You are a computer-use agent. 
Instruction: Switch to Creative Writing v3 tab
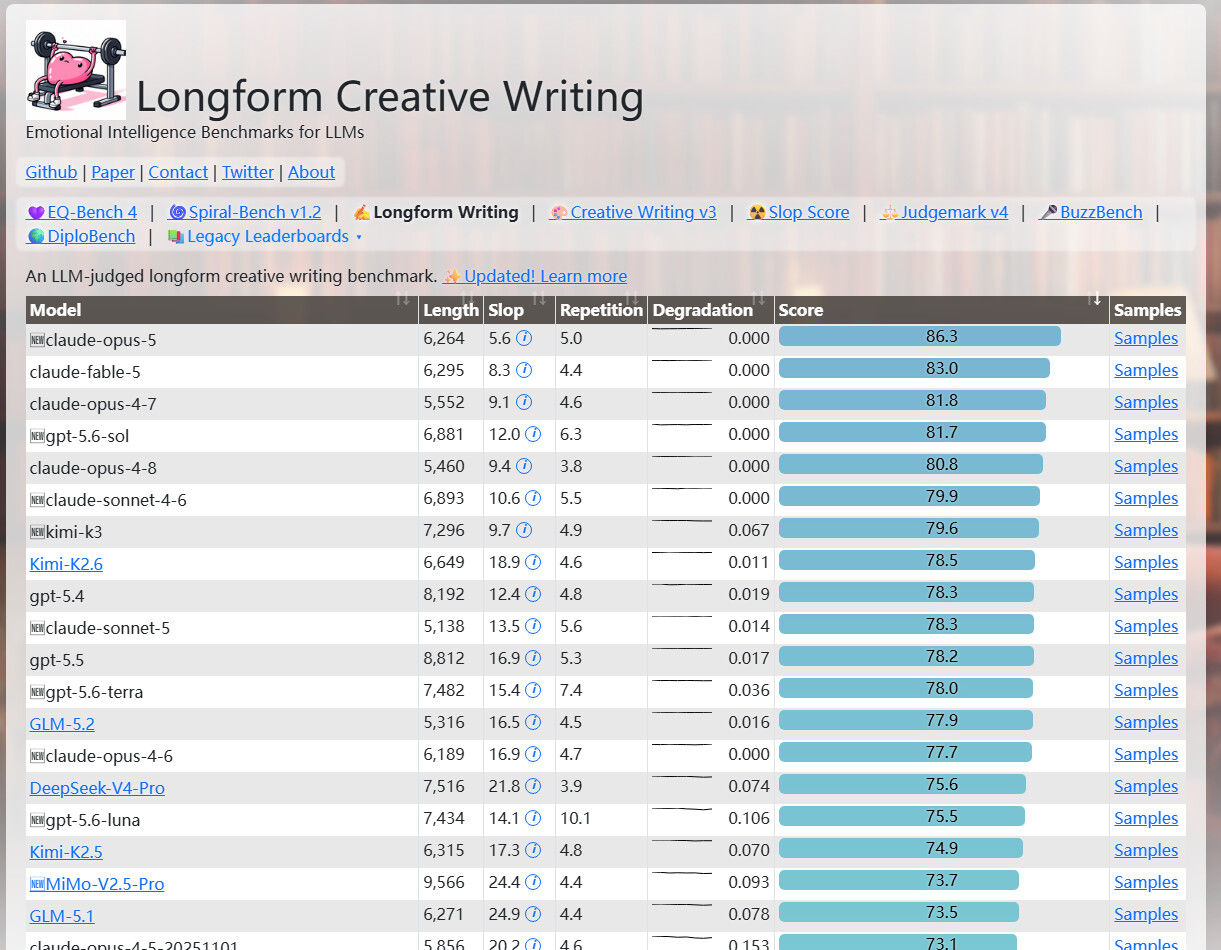point(633,212)
